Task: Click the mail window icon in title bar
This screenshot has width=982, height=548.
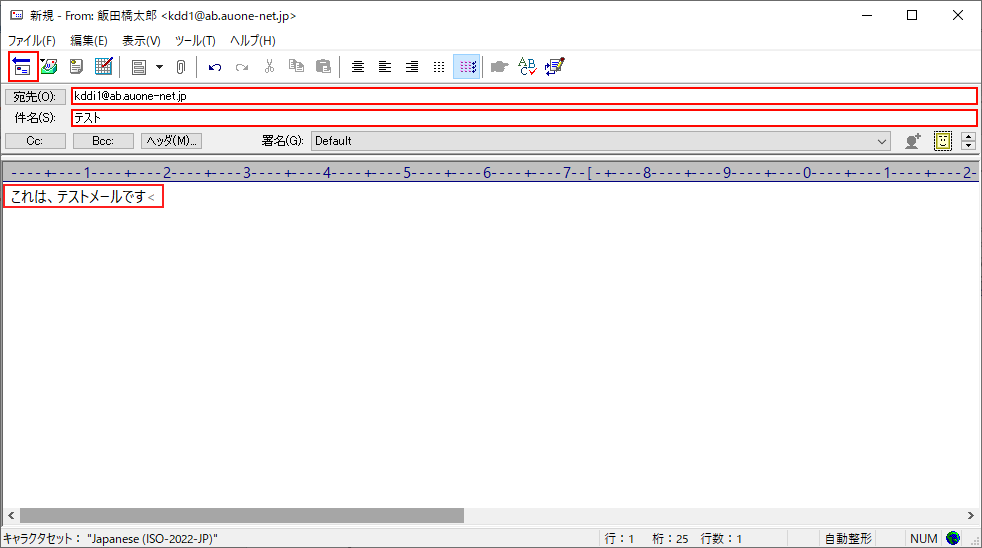Action: [x=17, y=15]
